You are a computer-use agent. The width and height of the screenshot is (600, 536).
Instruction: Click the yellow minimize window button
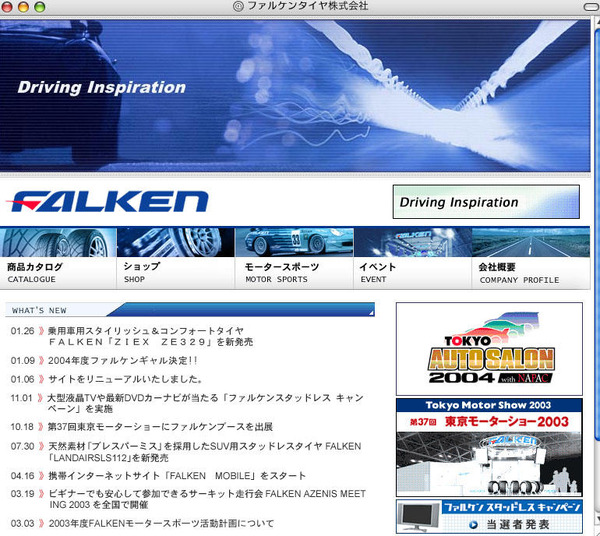tap(23, 7)
